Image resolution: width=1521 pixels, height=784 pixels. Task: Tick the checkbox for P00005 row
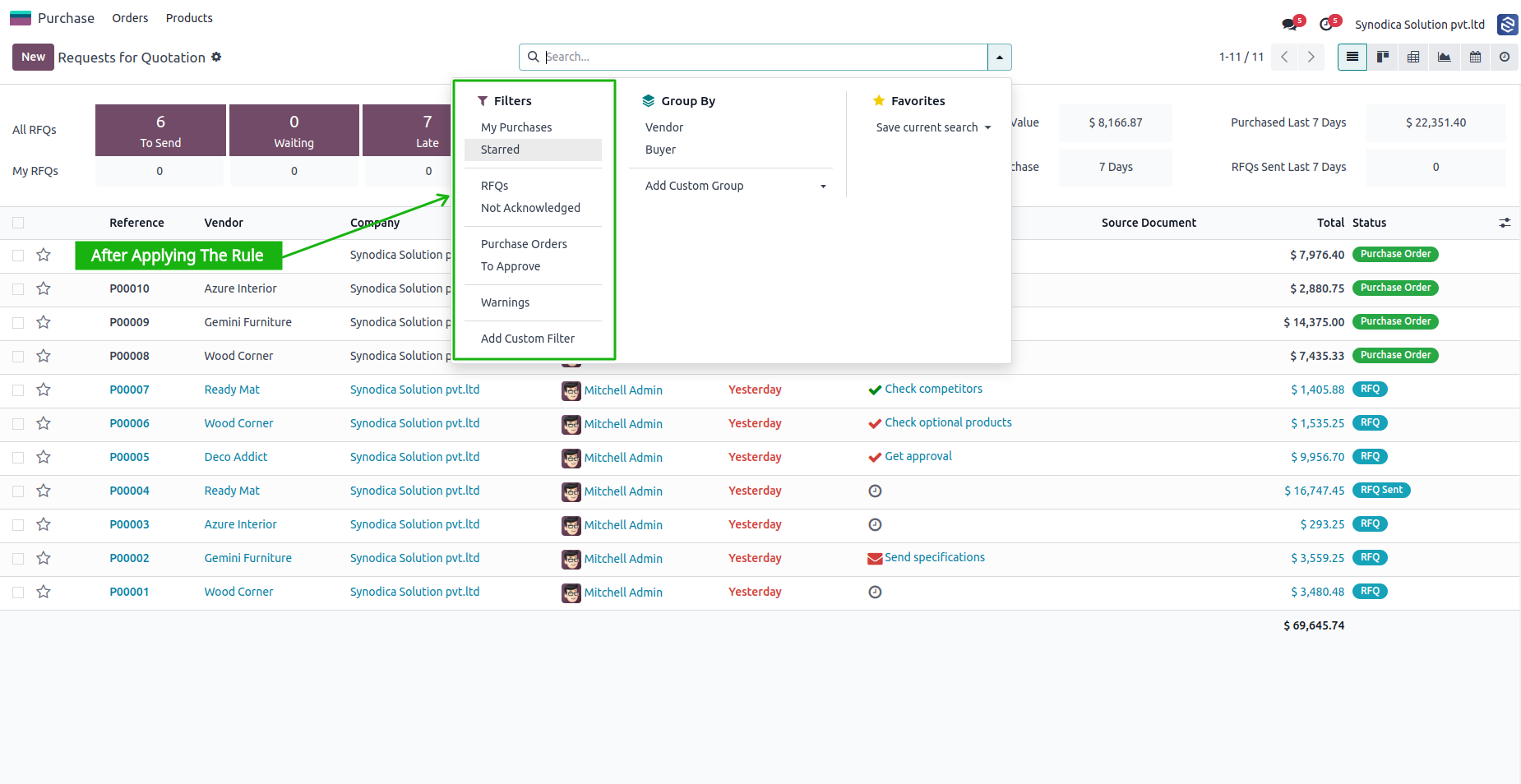tap(18, 457)
